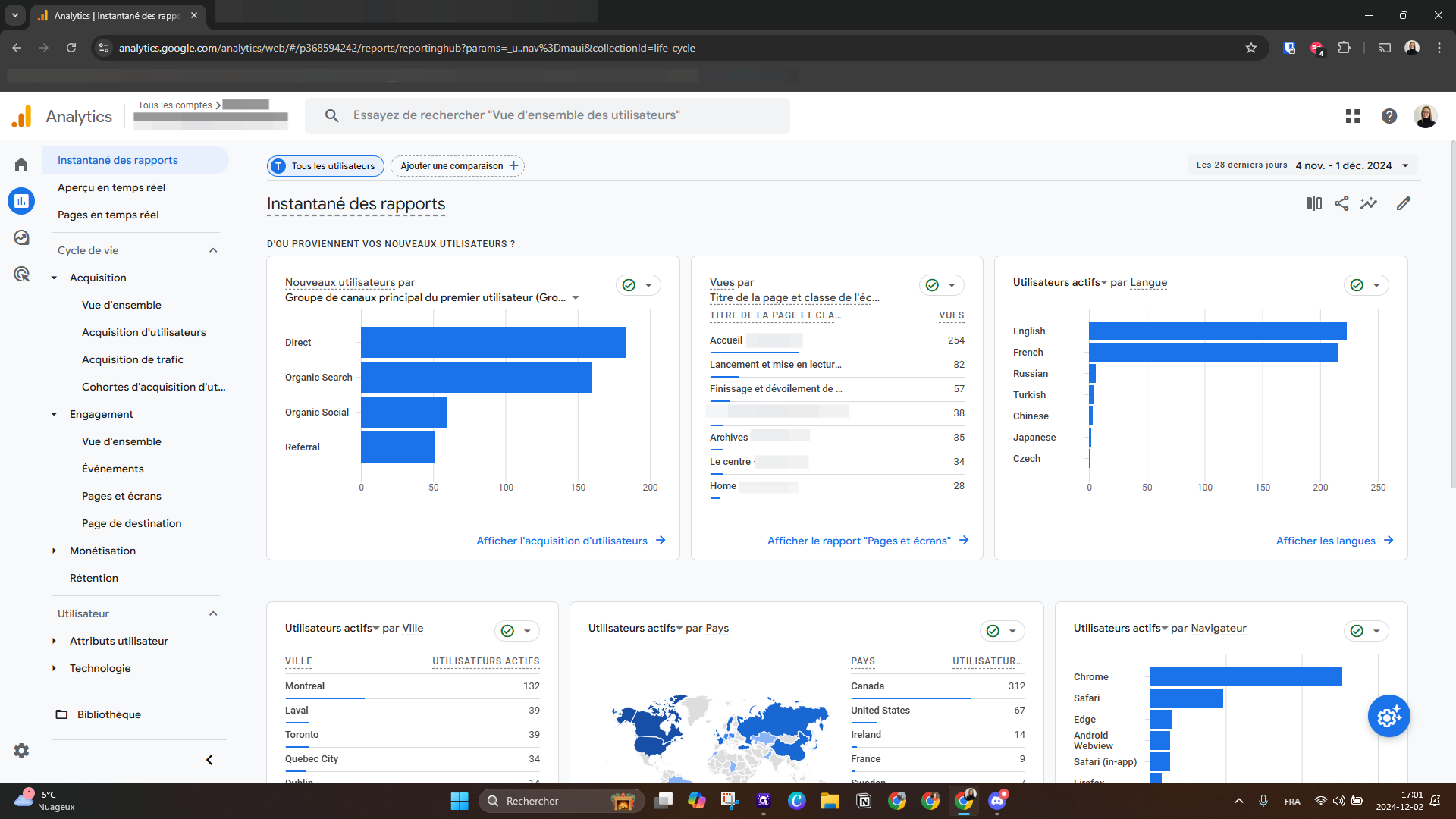Toggle the check status on Ville card

pos(508,631)
